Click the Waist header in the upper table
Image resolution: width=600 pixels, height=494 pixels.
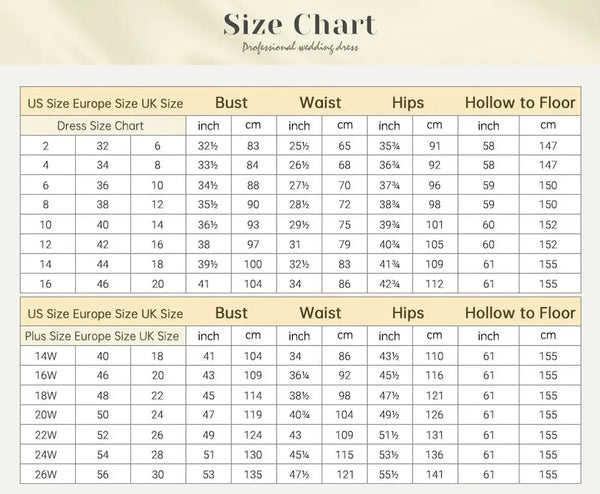point(320,103)
